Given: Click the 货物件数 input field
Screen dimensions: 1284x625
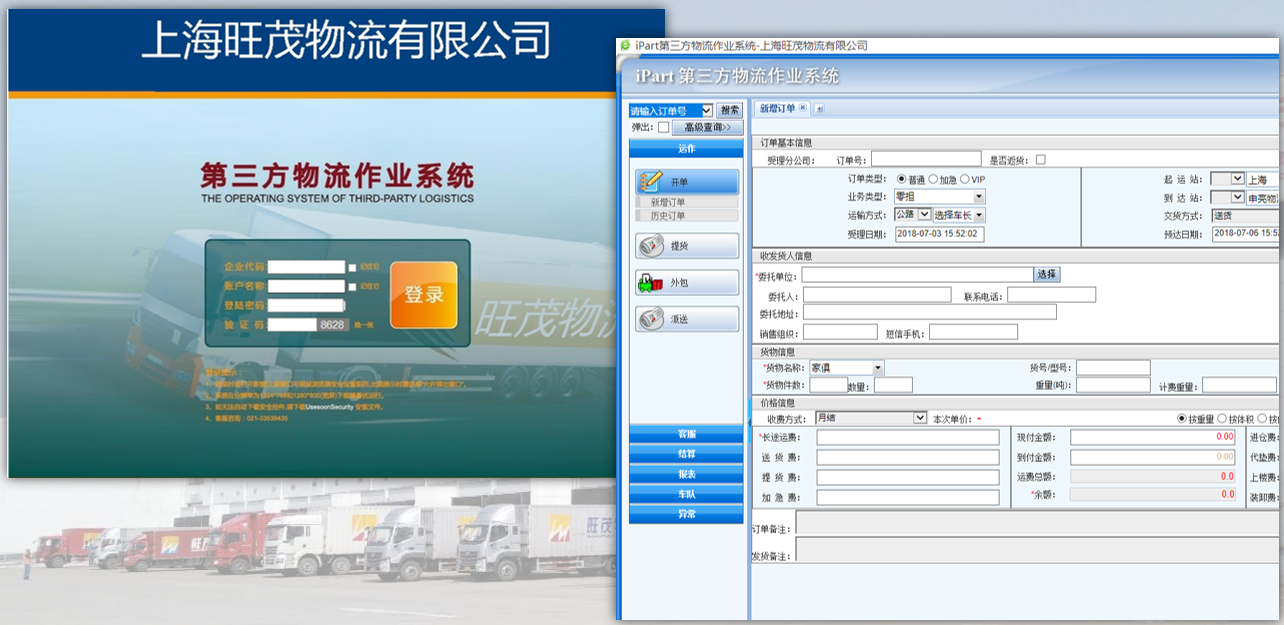Looking at the screenshot, I should [829, 385].
